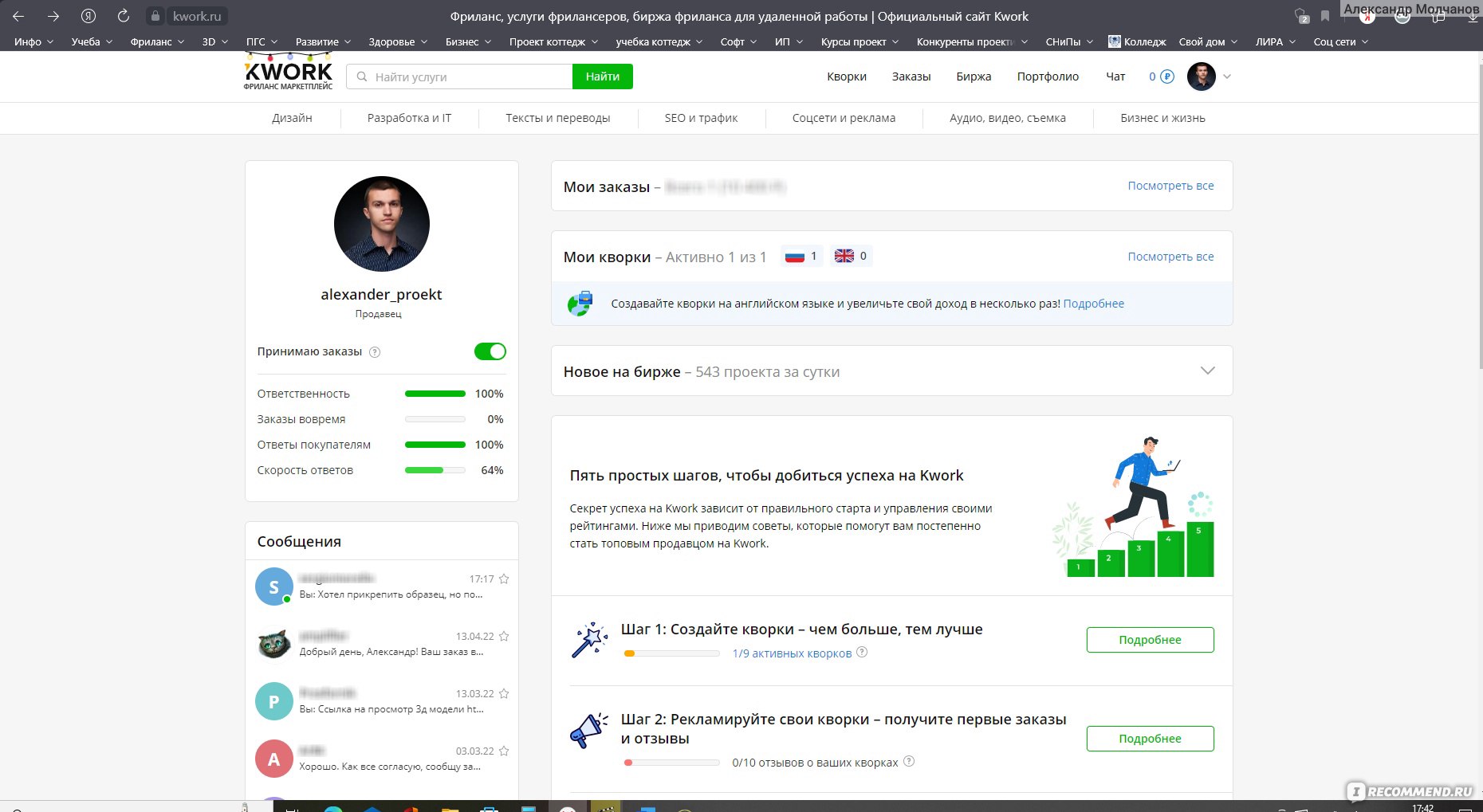
Task: Open the S avatar conversation
Action: (x=273, y=586)
